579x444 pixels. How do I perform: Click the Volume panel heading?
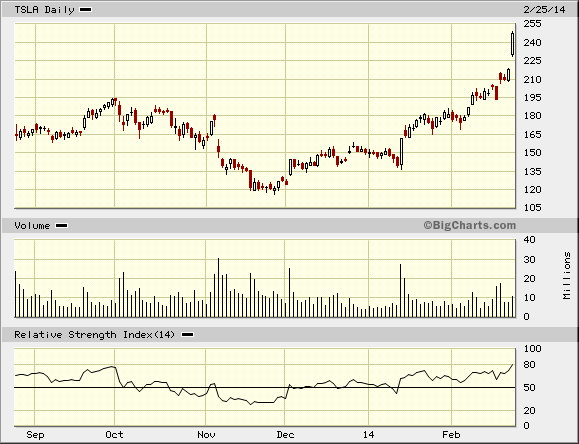click(32, 225)
